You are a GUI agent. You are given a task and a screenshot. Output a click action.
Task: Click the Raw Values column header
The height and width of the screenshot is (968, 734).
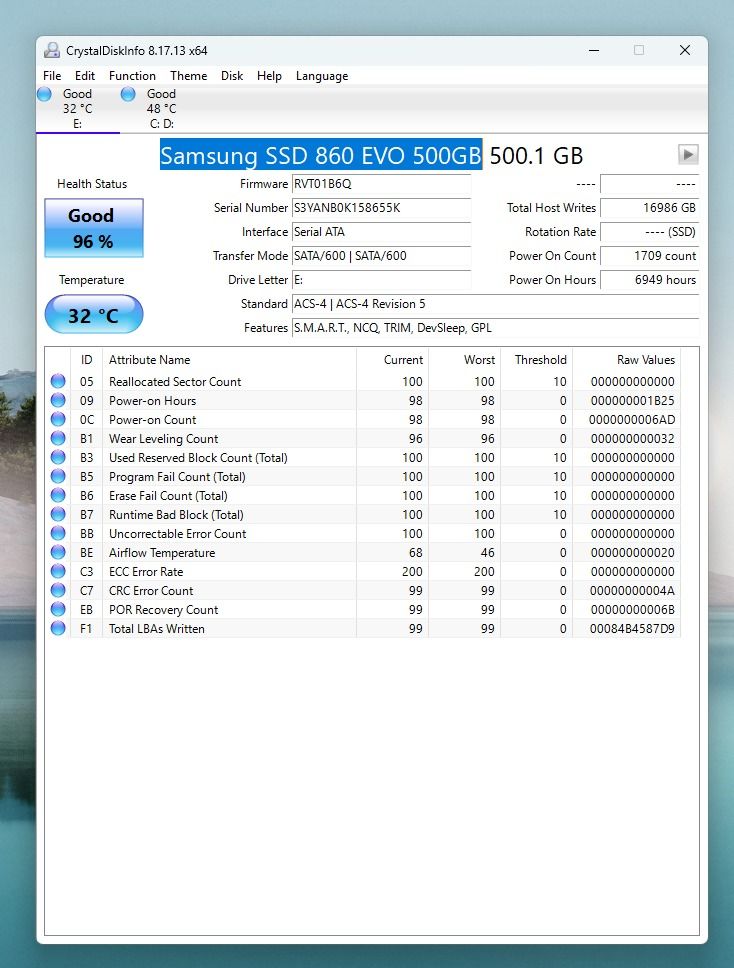(x=626, y=360)
